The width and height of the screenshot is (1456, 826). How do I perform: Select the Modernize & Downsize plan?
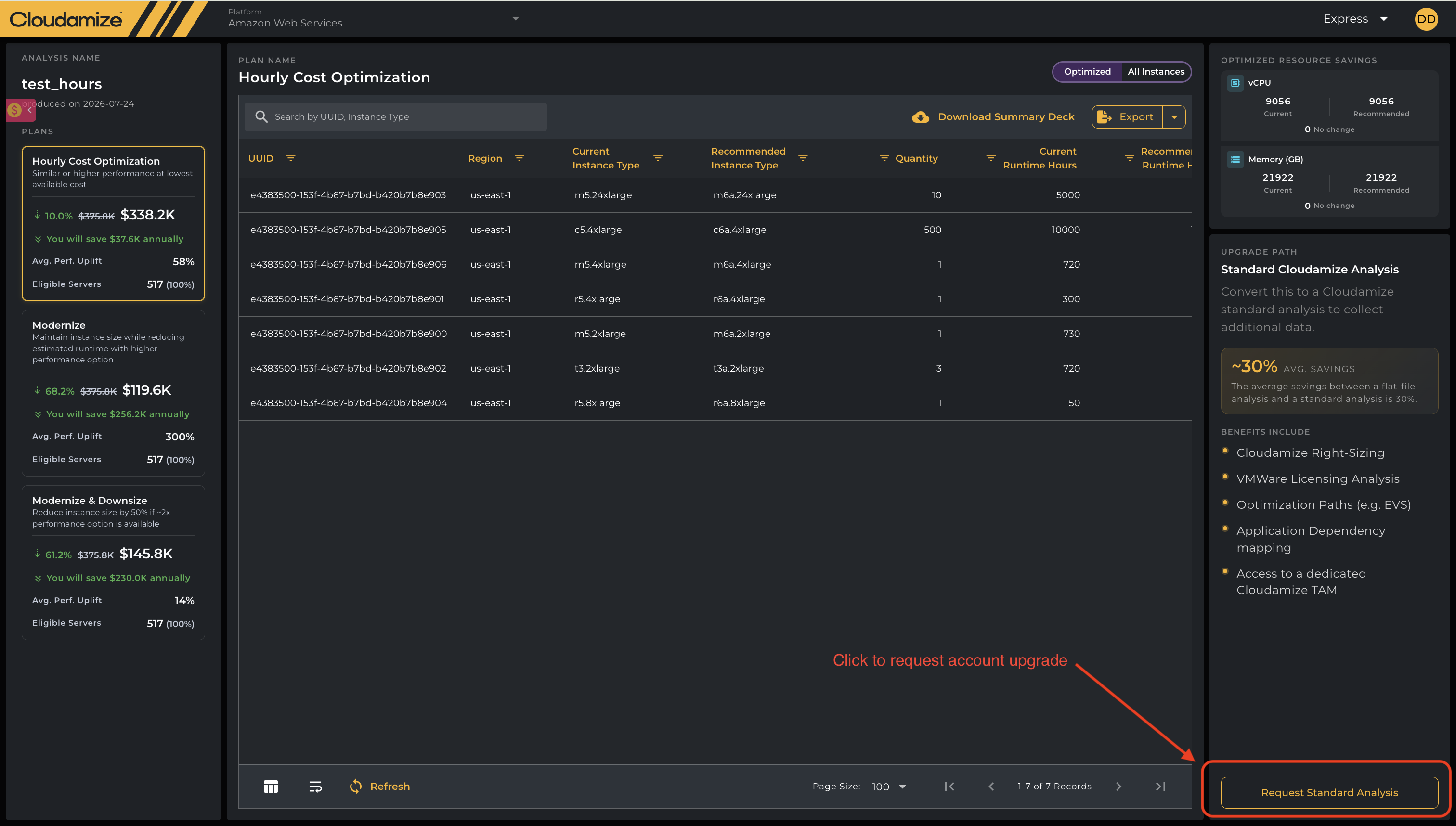click(113, 563)
